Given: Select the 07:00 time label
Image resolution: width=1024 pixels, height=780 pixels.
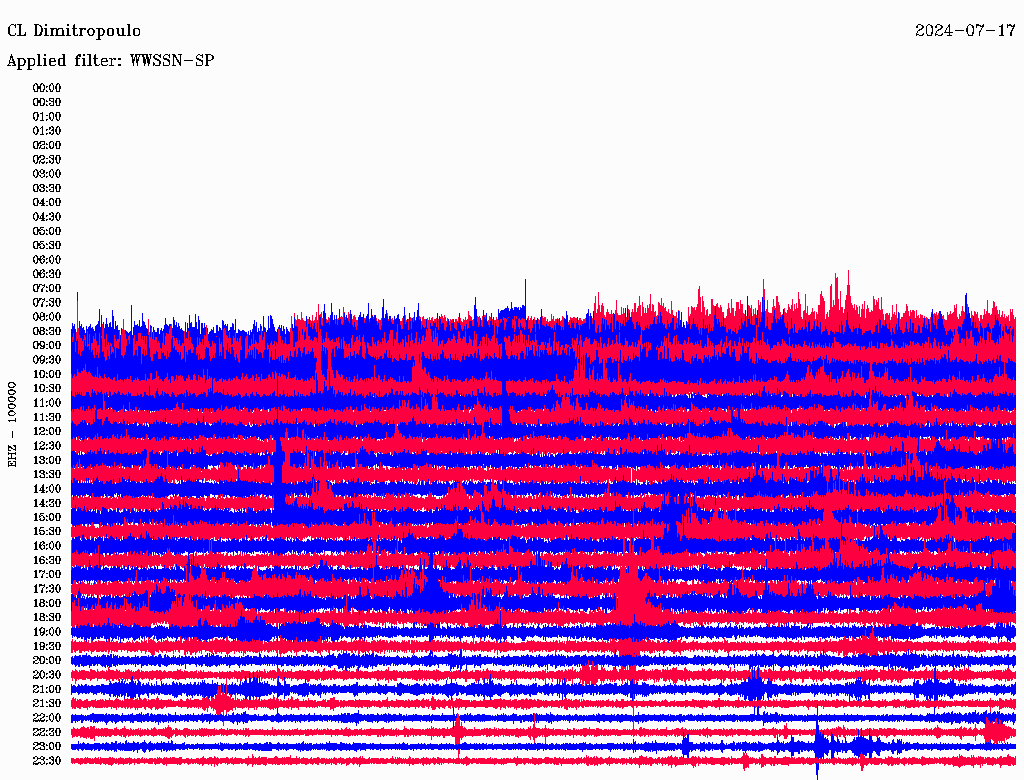Looking at the screenshot, I should coord(47,288).
